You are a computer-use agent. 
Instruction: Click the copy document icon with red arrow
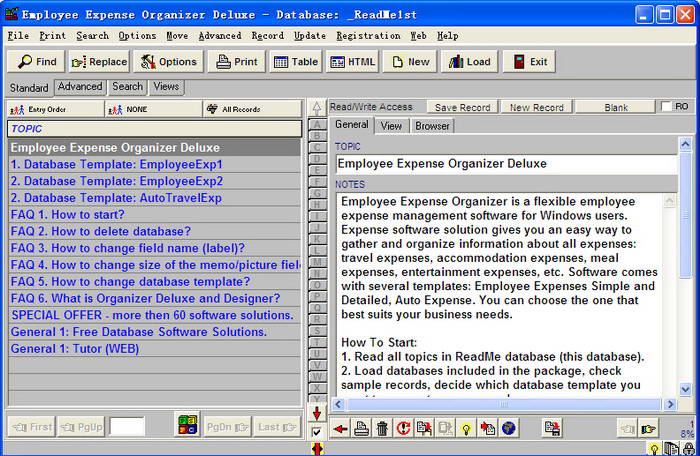pyautogui.click(x=424, y=429)
